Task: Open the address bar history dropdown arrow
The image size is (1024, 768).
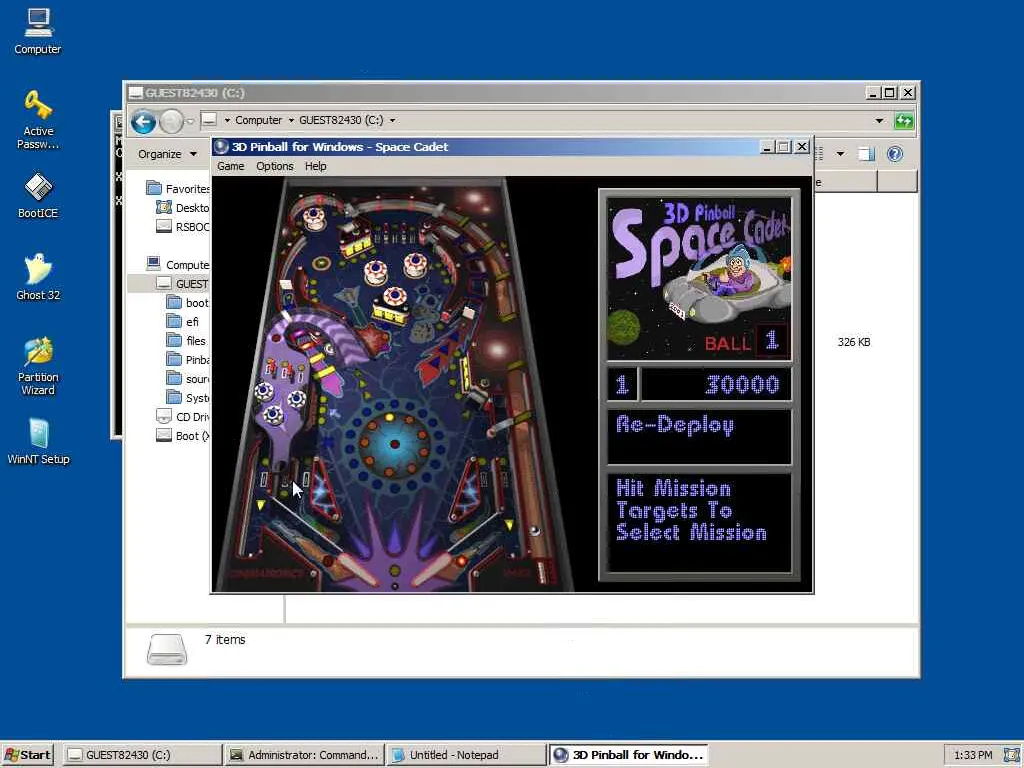Action: pos(879,120)
